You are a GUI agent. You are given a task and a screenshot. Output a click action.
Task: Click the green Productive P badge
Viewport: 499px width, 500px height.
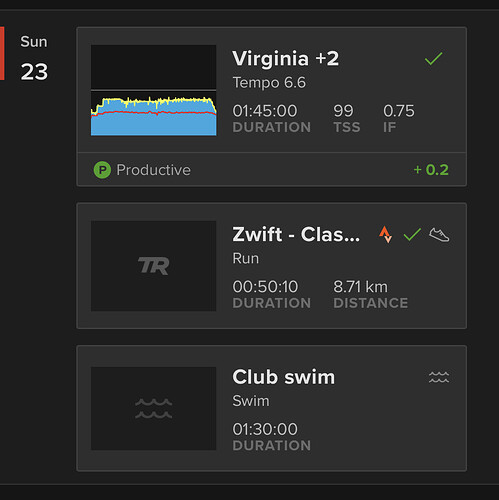102,170
